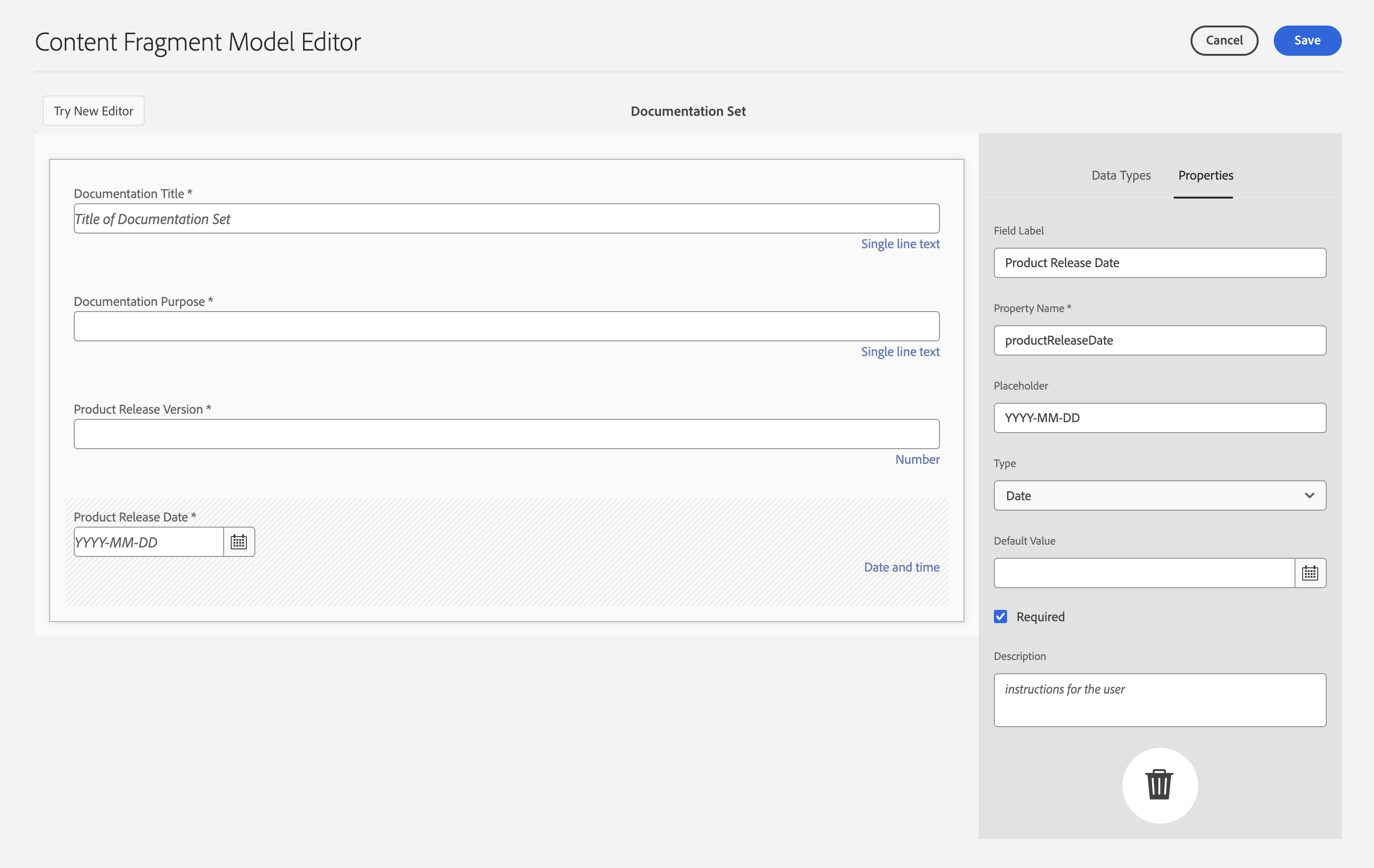This screenshot has width=1374, height=868.
Task: Select the Product Release Version number field
Action: click(x=506, y=434)
